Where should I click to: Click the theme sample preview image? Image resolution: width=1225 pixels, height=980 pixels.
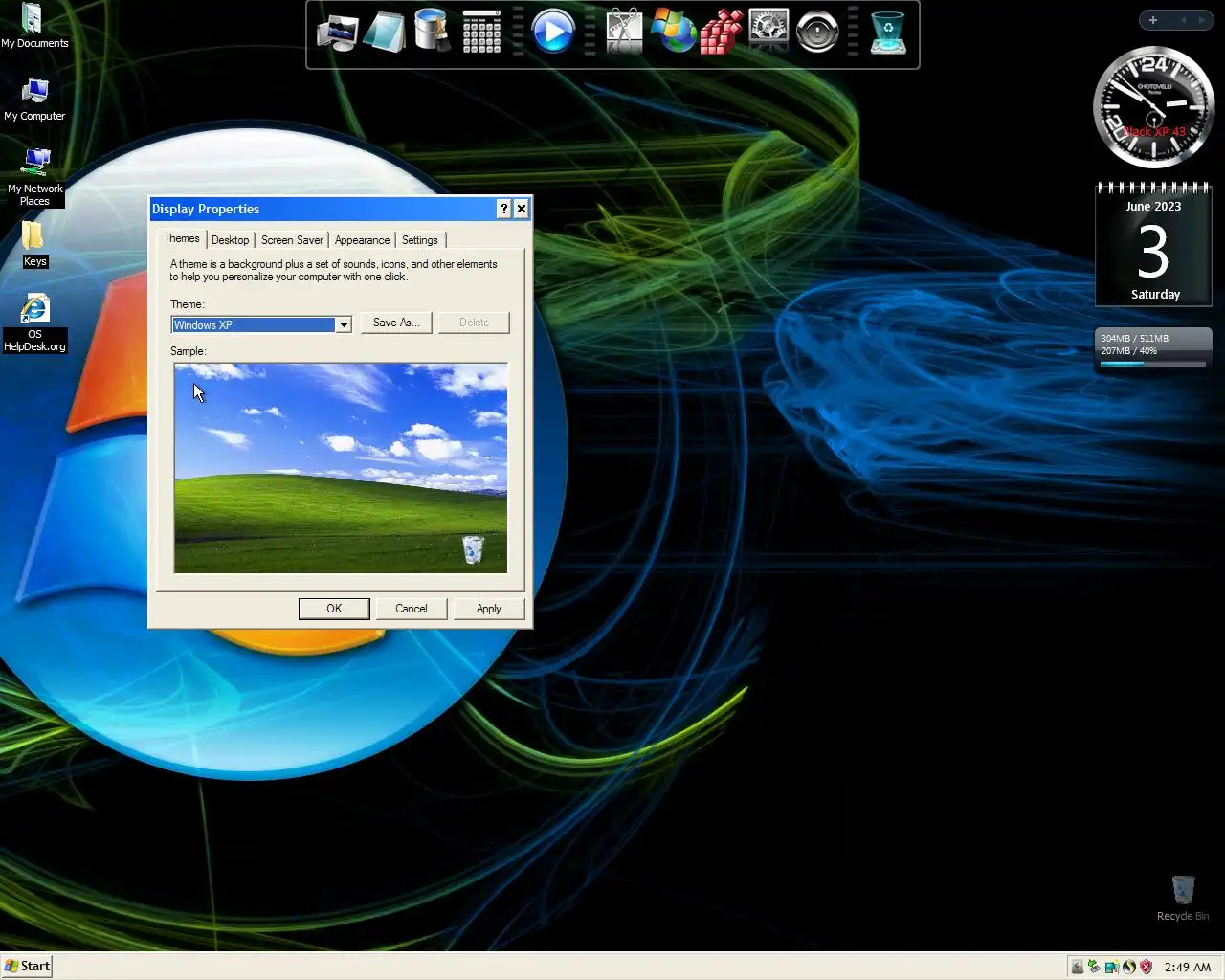tap(341, 468)
